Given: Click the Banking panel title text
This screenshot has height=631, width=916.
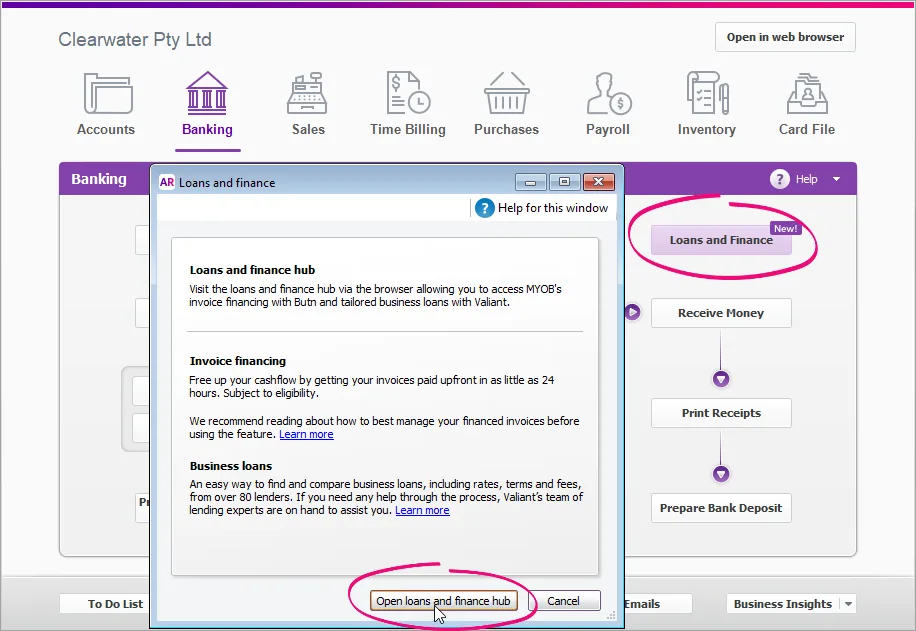Looking at the screenshot, I should 99,179.
